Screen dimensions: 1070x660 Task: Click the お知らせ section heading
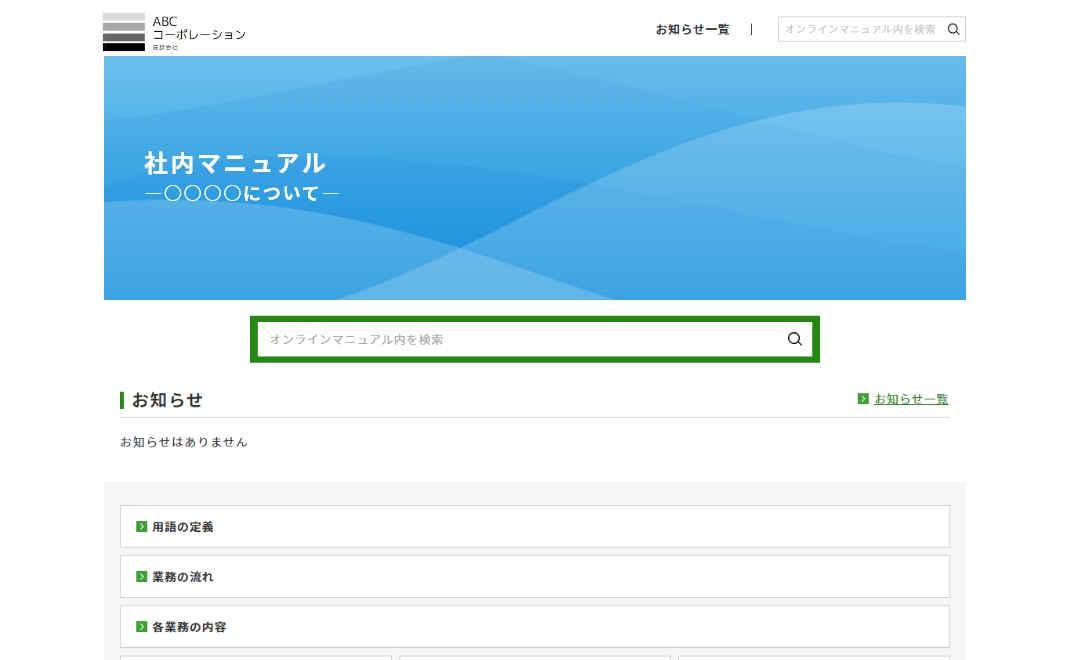coord(167,400)
